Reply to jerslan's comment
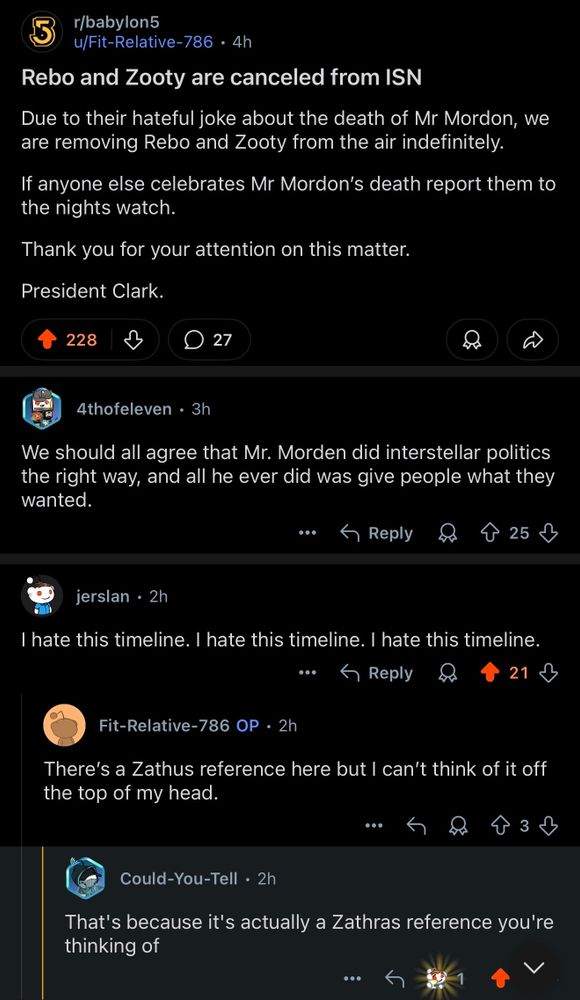 click(384, 672)
